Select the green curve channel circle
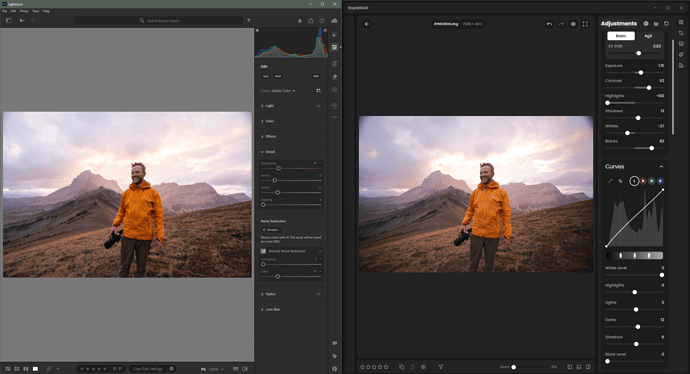Image resolution: width=690 pixels, height=374 pixels. tap(651, 181)
